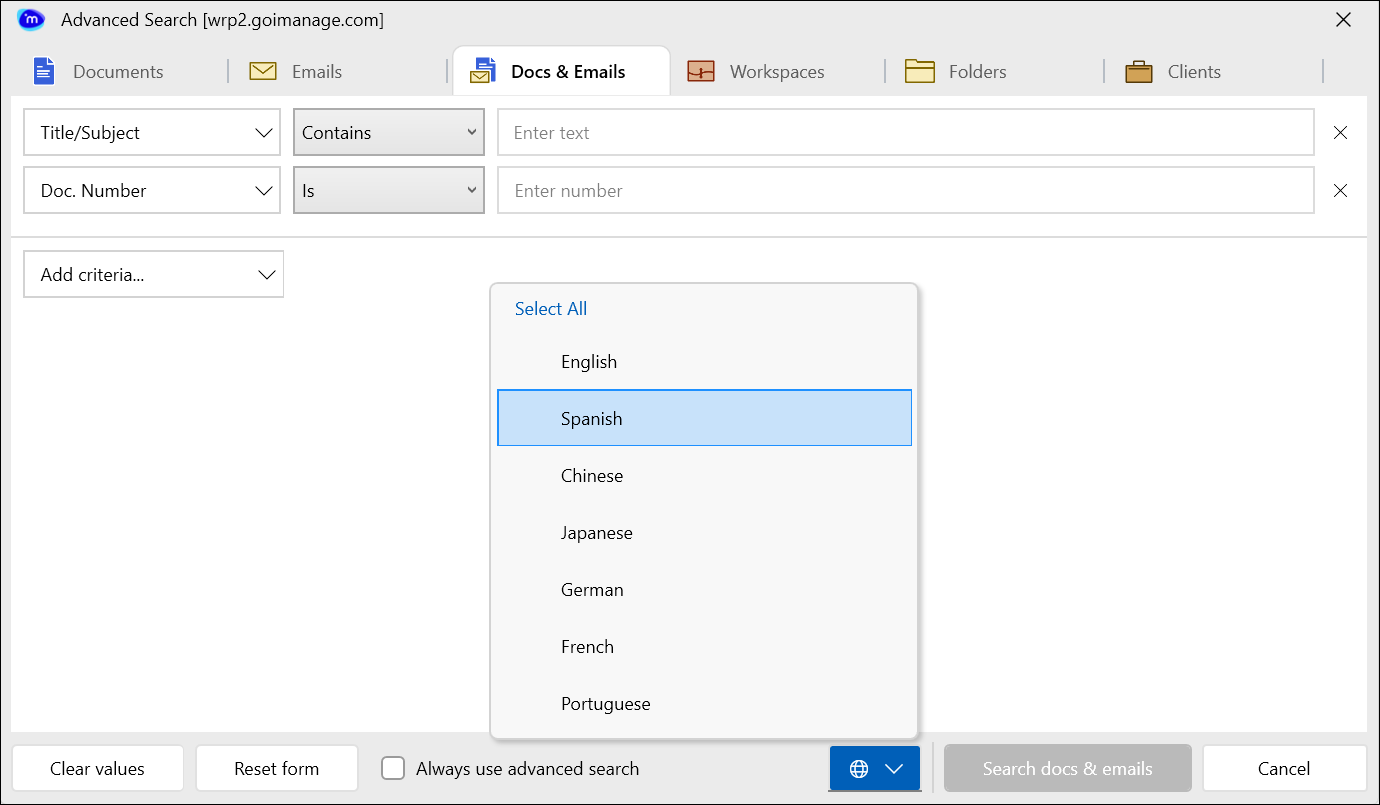Pick Portuguese from the language list
Screen dimensions: 1380x805
(606, 704)
